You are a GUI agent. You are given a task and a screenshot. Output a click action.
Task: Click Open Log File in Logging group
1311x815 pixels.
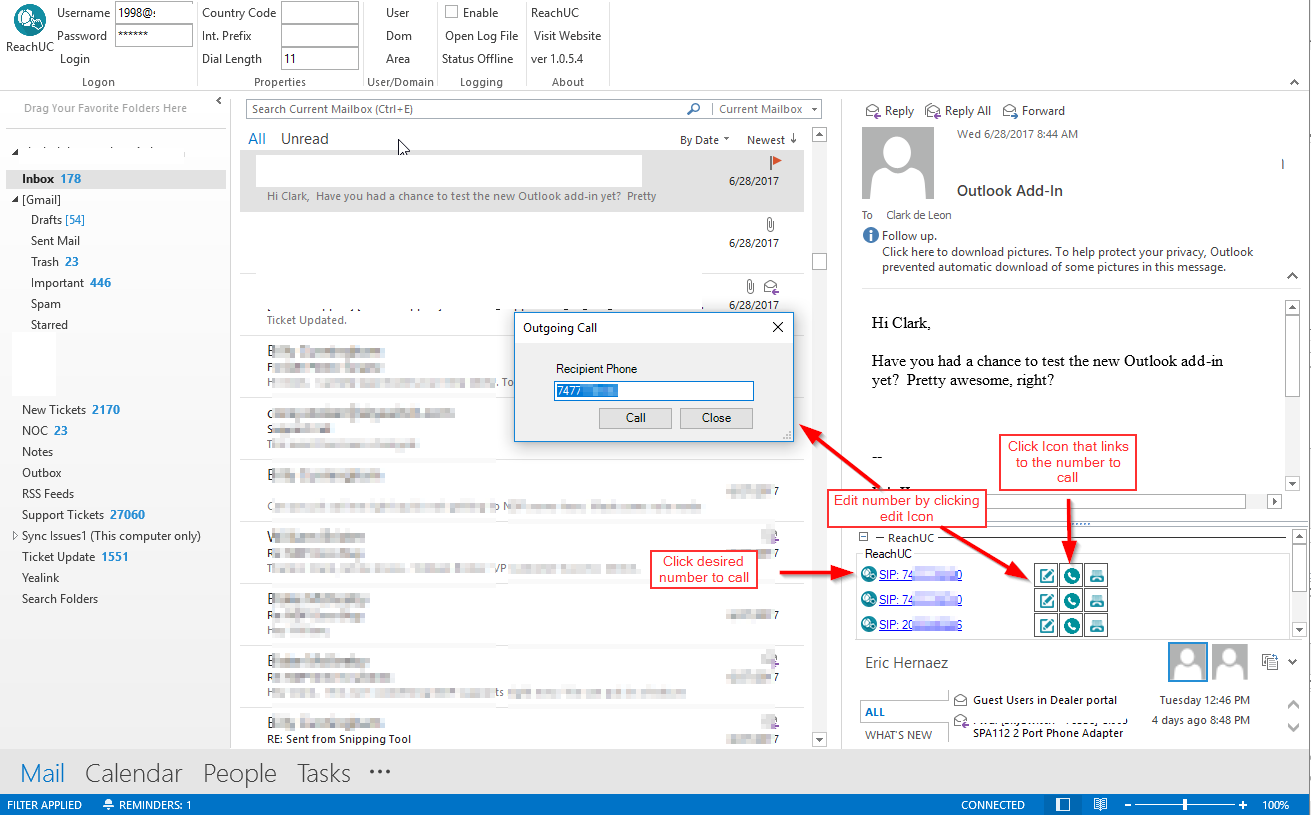[482, 36]
